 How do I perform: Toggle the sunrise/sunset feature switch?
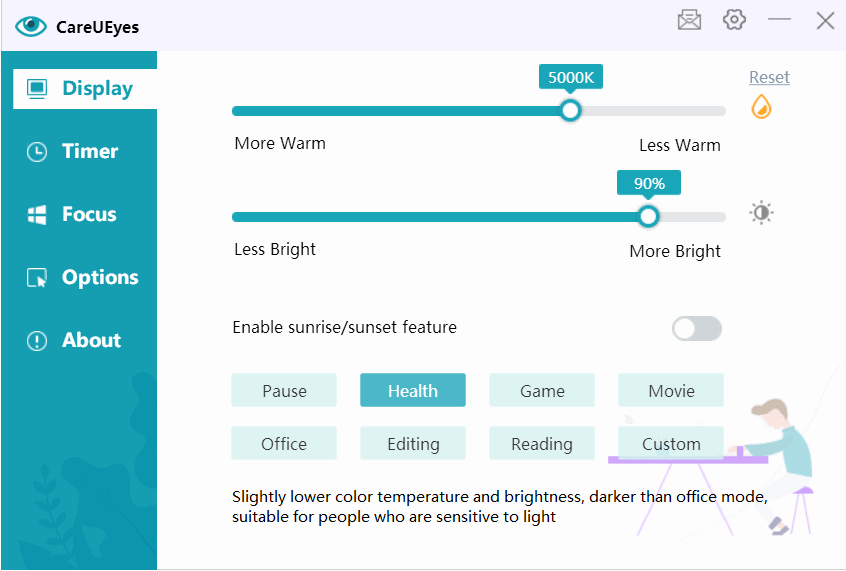pos(697,328)
